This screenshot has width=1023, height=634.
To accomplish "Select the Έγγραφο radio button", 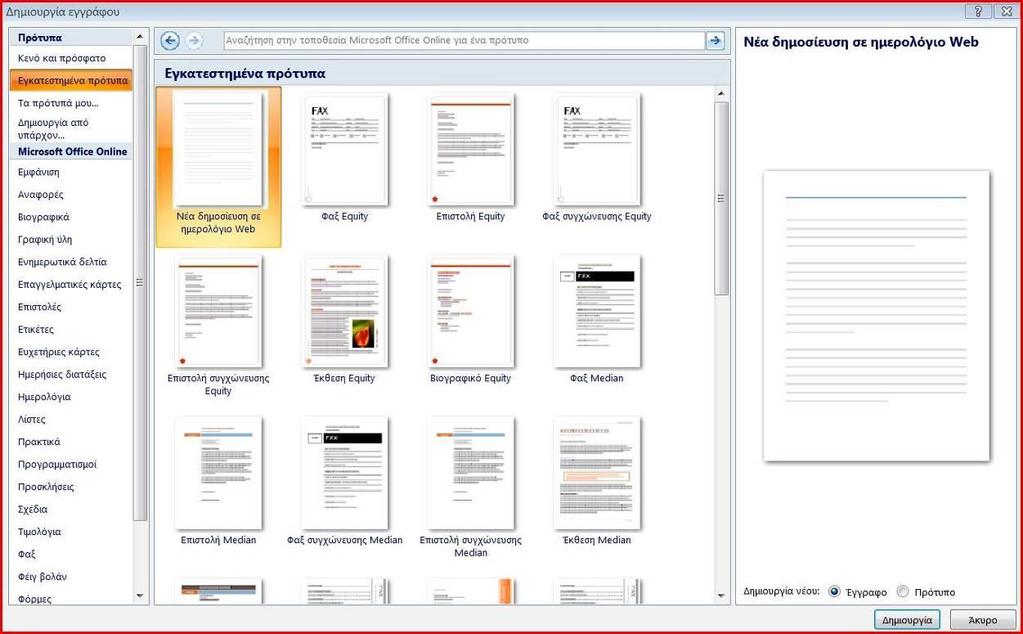I will [834, 592].
